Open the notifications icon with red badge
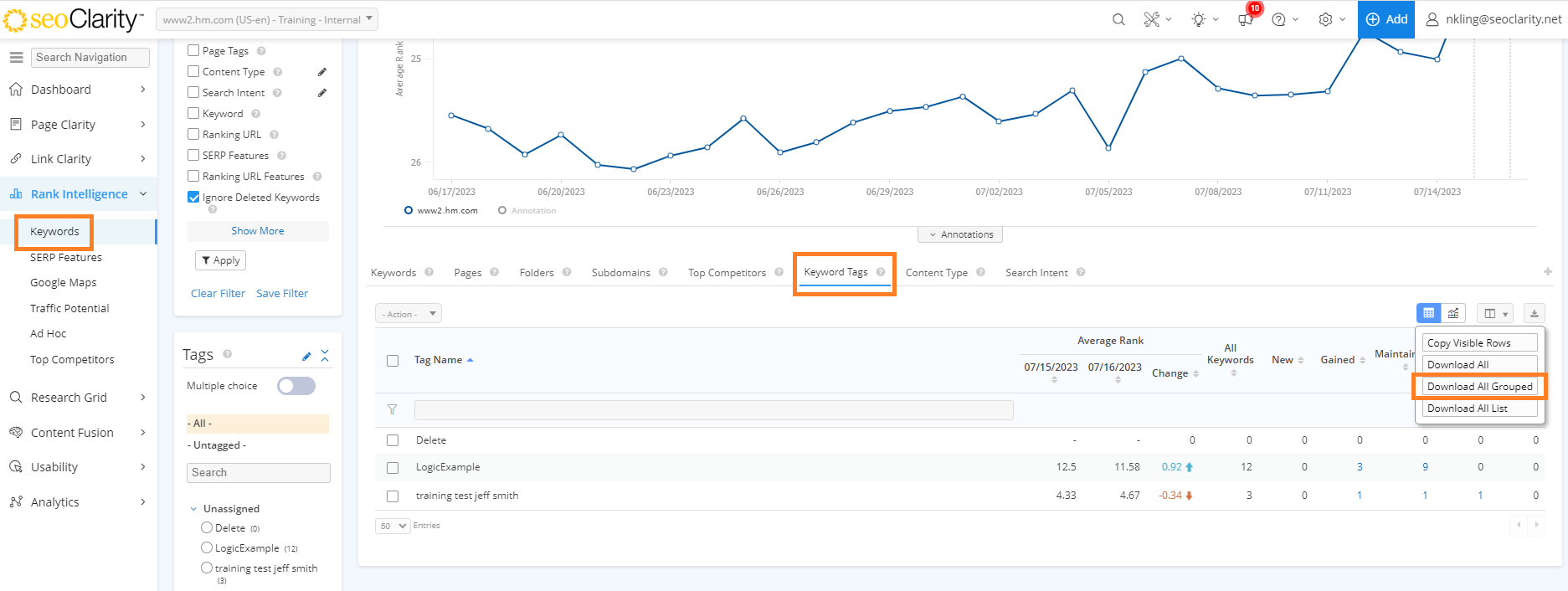The image size is (1568, 591). click(1246, 19)
